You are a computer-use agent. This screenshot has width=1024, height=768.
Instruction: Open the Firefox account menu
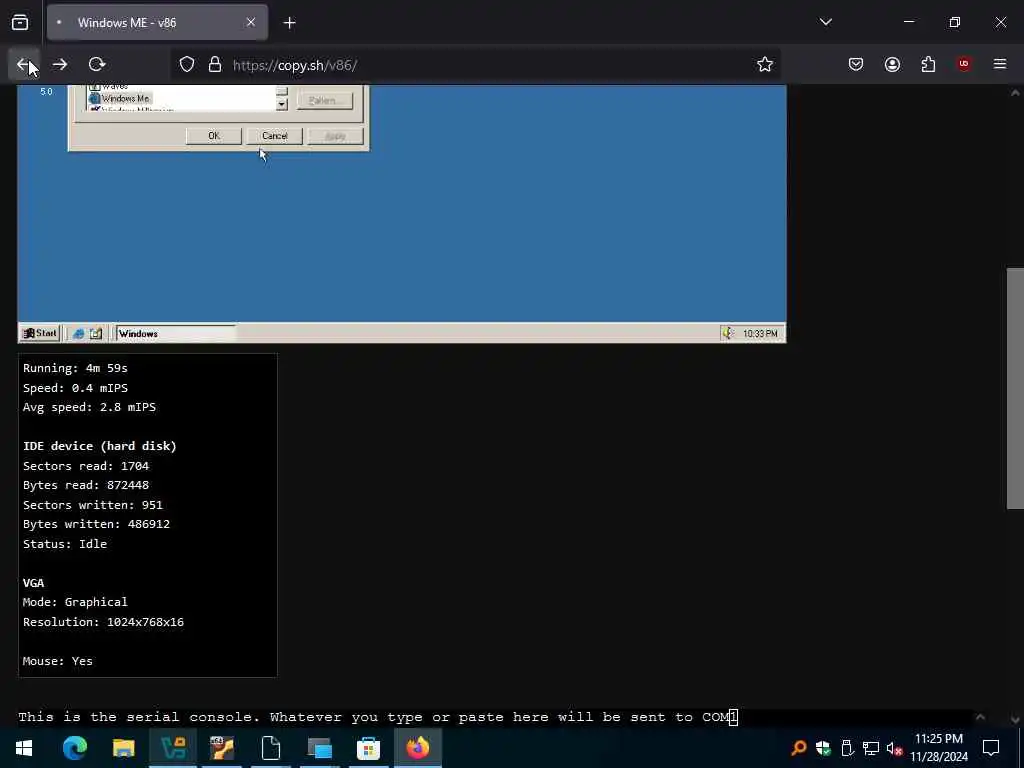point(892,64)
